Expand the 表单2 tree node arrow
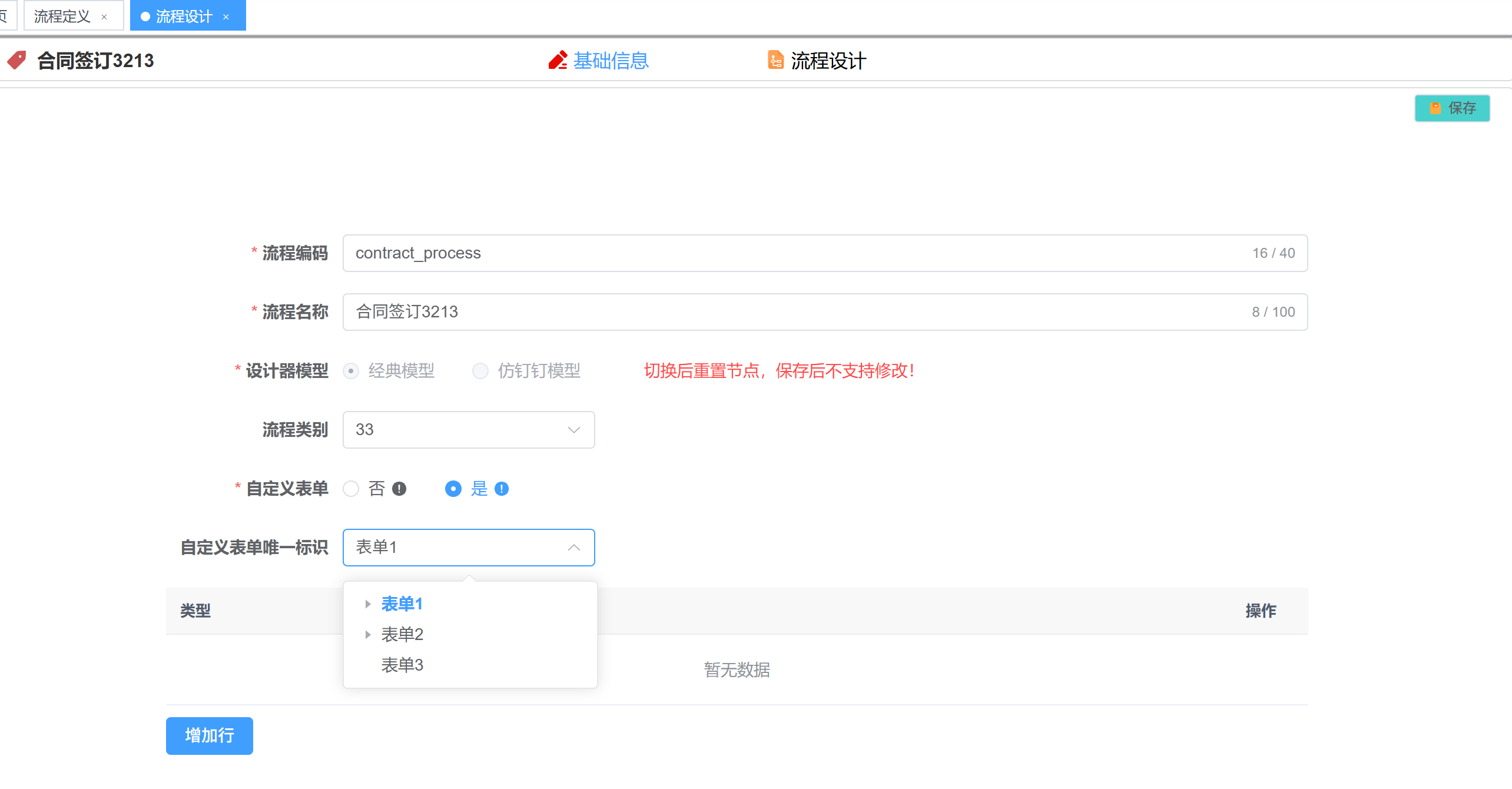The height and width of the screenshot is (789, 1512). click(368, 635)
